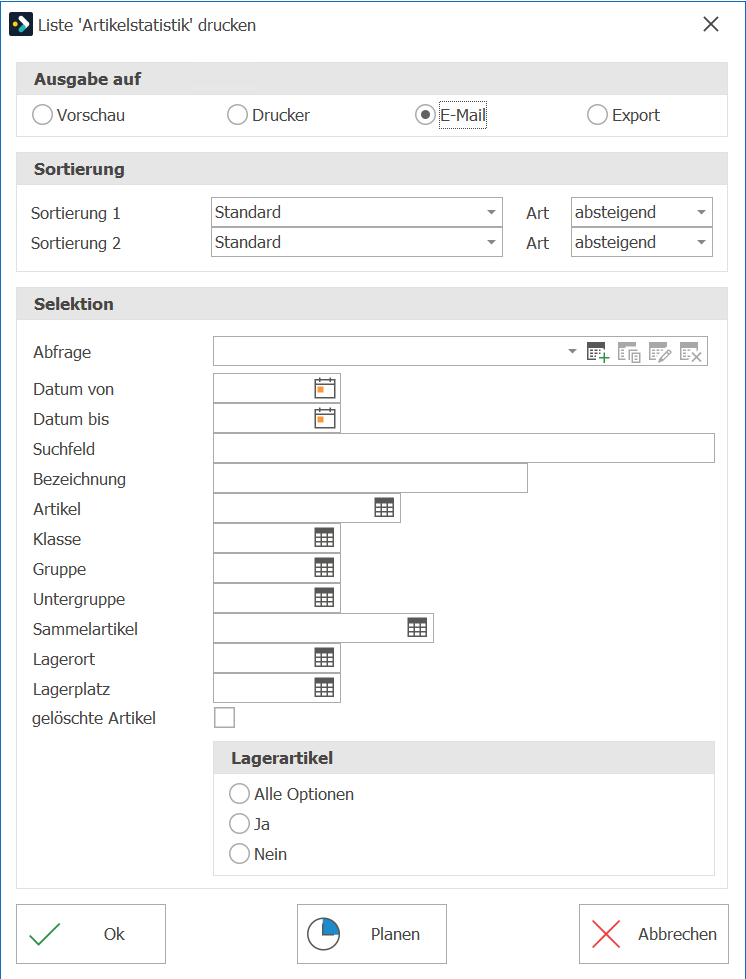Open the lookup table for Klasse
The width and height of the screenshot is (746, 979).
325,538
